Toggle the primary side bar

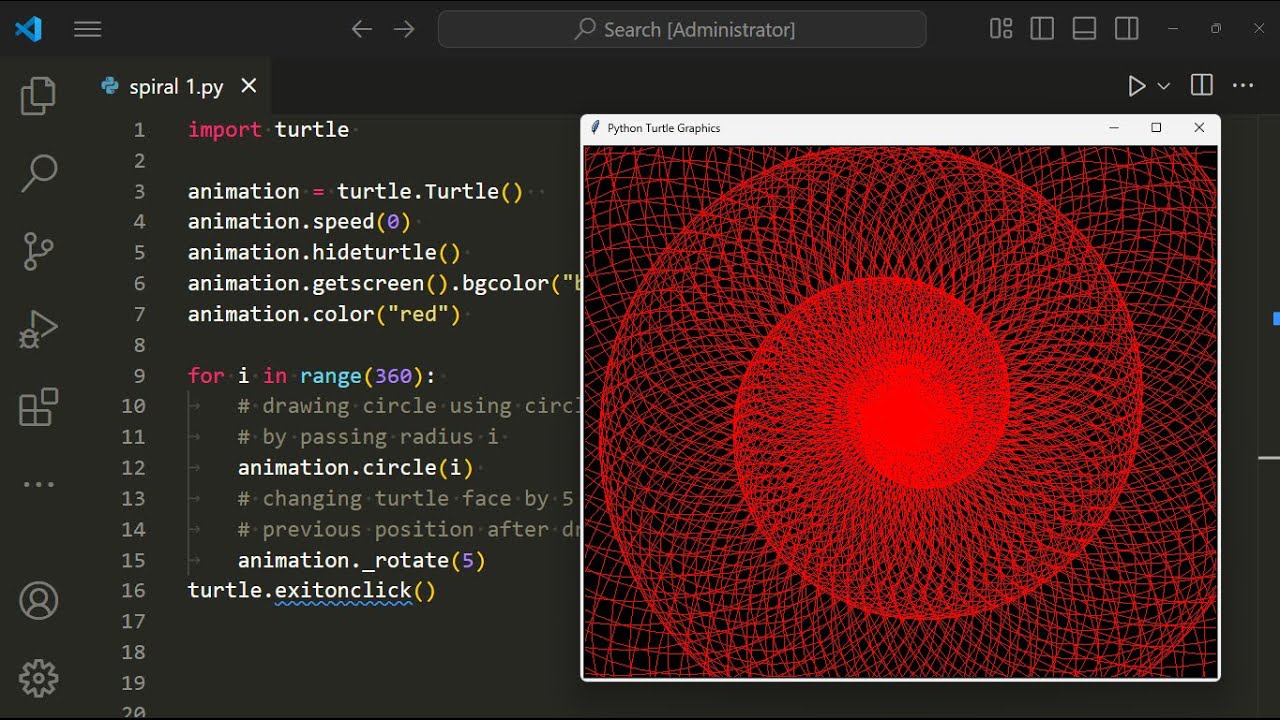(1042, 29)
